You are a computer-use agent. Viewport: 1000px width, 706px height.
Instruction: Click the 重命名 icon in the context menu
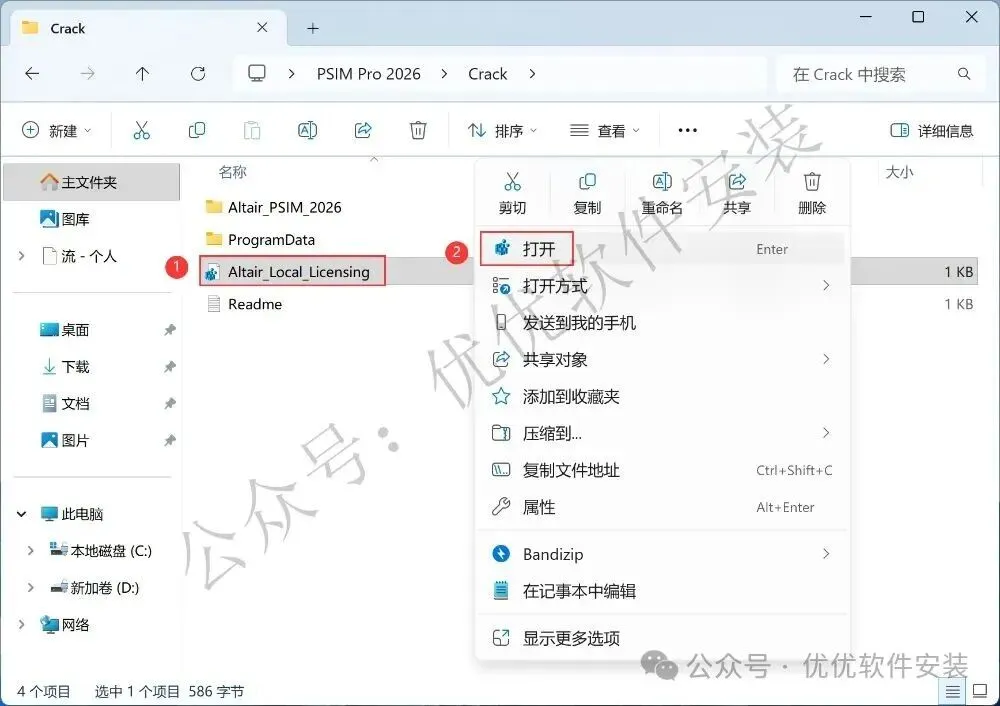pyautogui.click(x=662, y=182)
